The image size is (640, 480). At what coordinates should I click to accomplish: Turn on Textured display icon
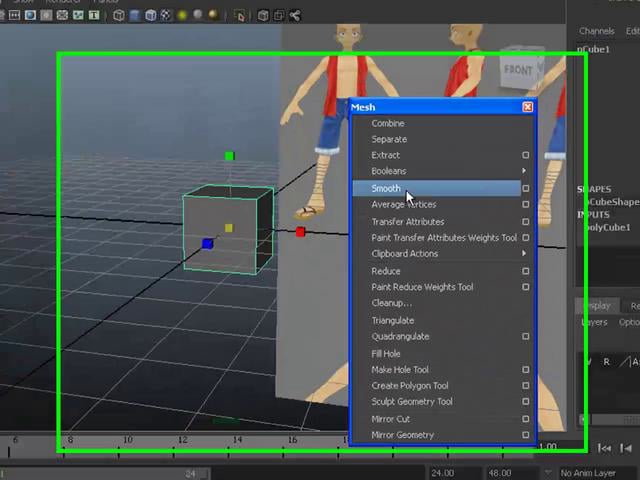click(166, 16)
